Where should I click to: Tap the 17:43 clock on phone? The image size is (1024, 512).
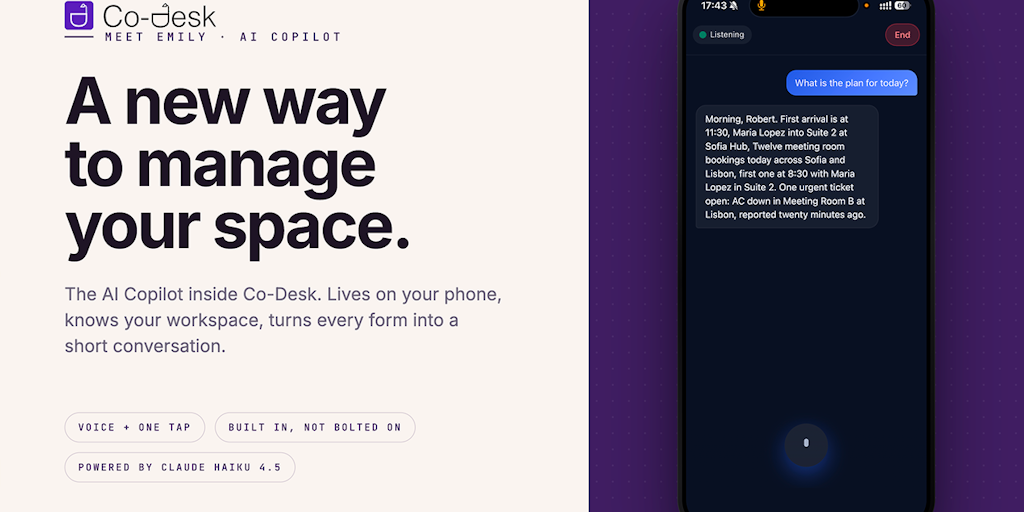pos(713,5)
